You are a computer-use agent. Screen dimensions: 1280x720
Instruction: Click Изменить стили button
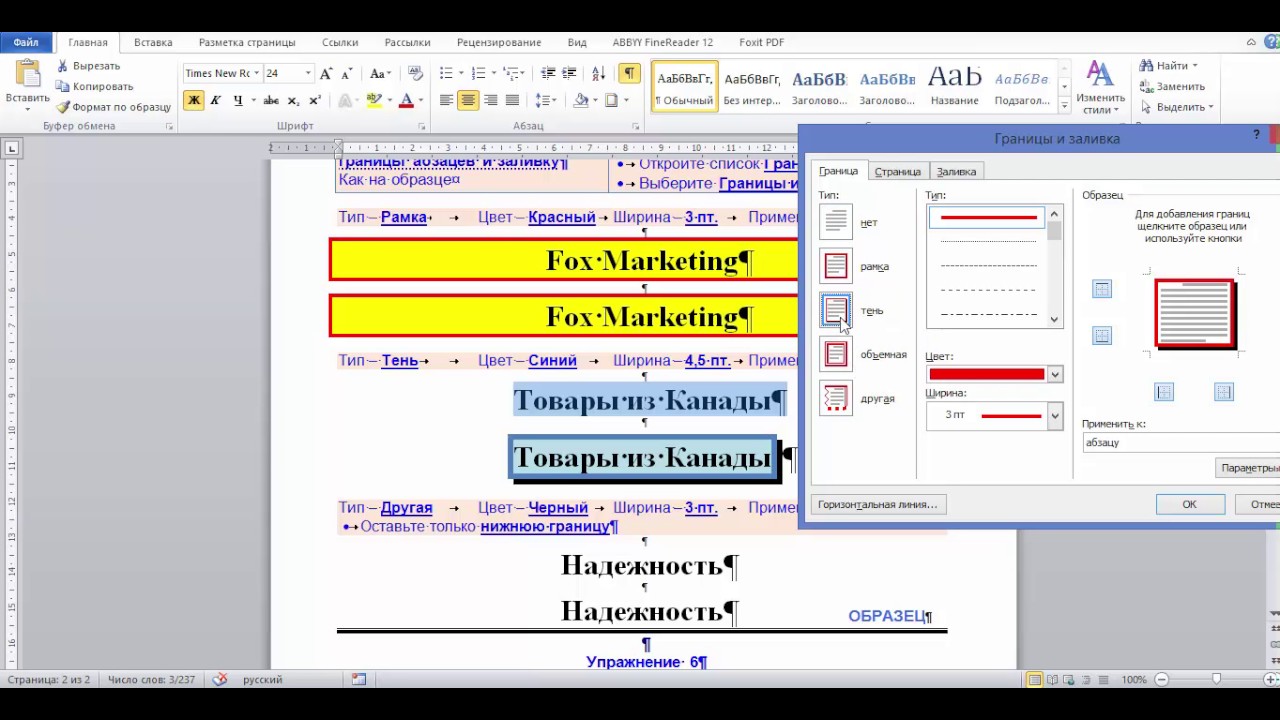(1101, 86)
